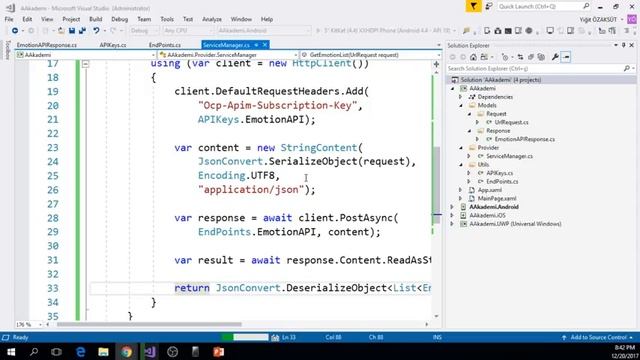Screen dimensions: 640x360
Task: Click Add to Source Control
Action: (598, 337)
